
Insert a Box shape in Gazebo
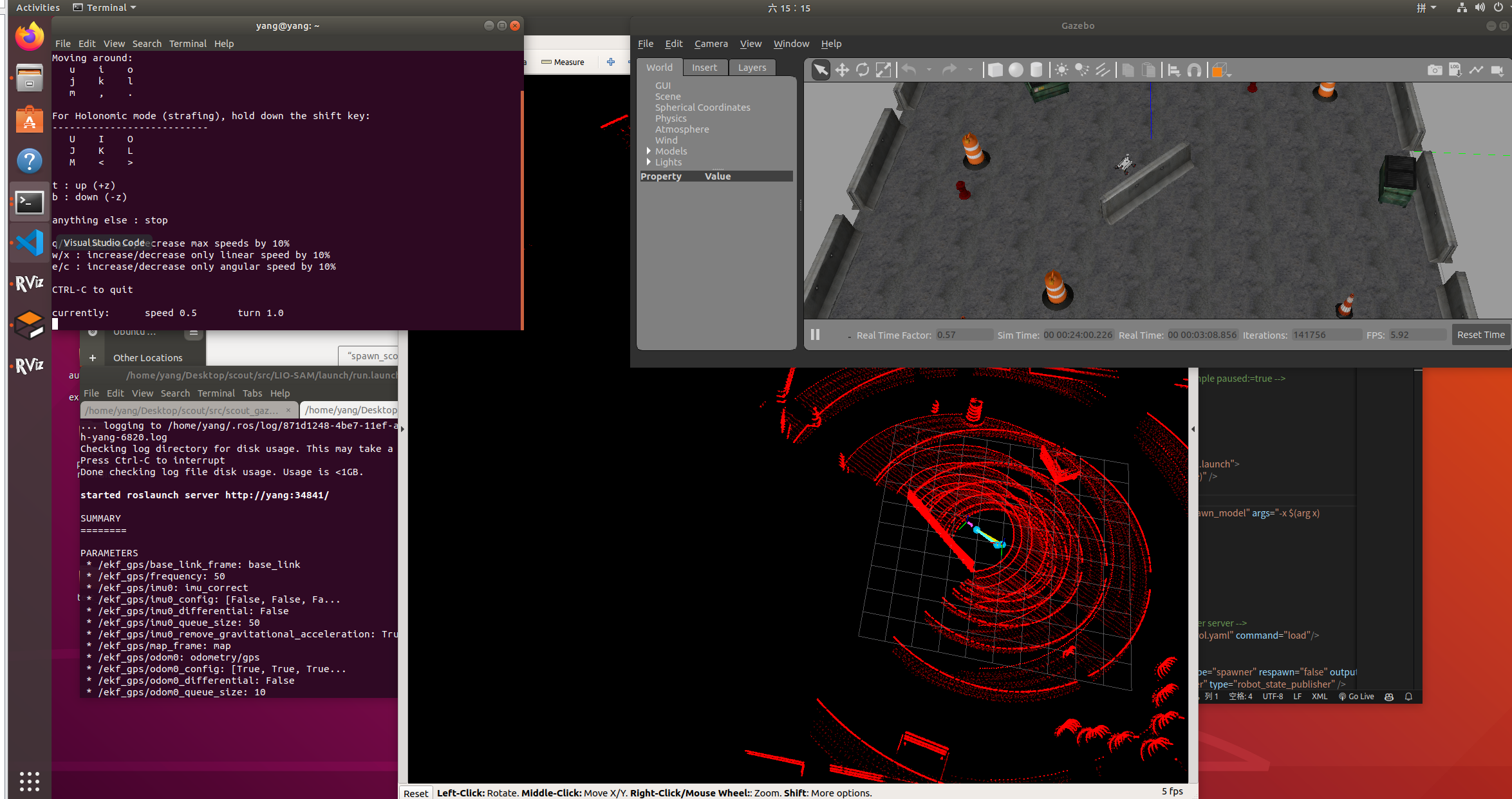[x=995, y=70]
